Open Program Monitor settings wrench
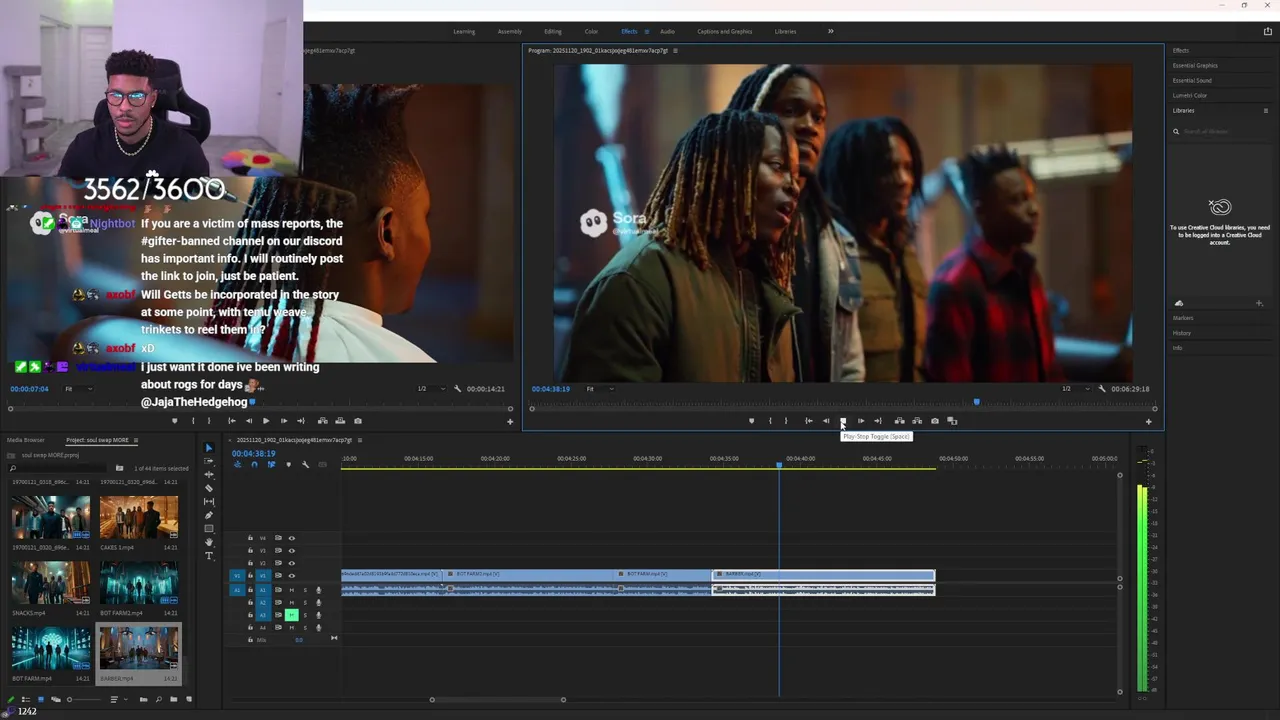 click(x=1102, y=389)
